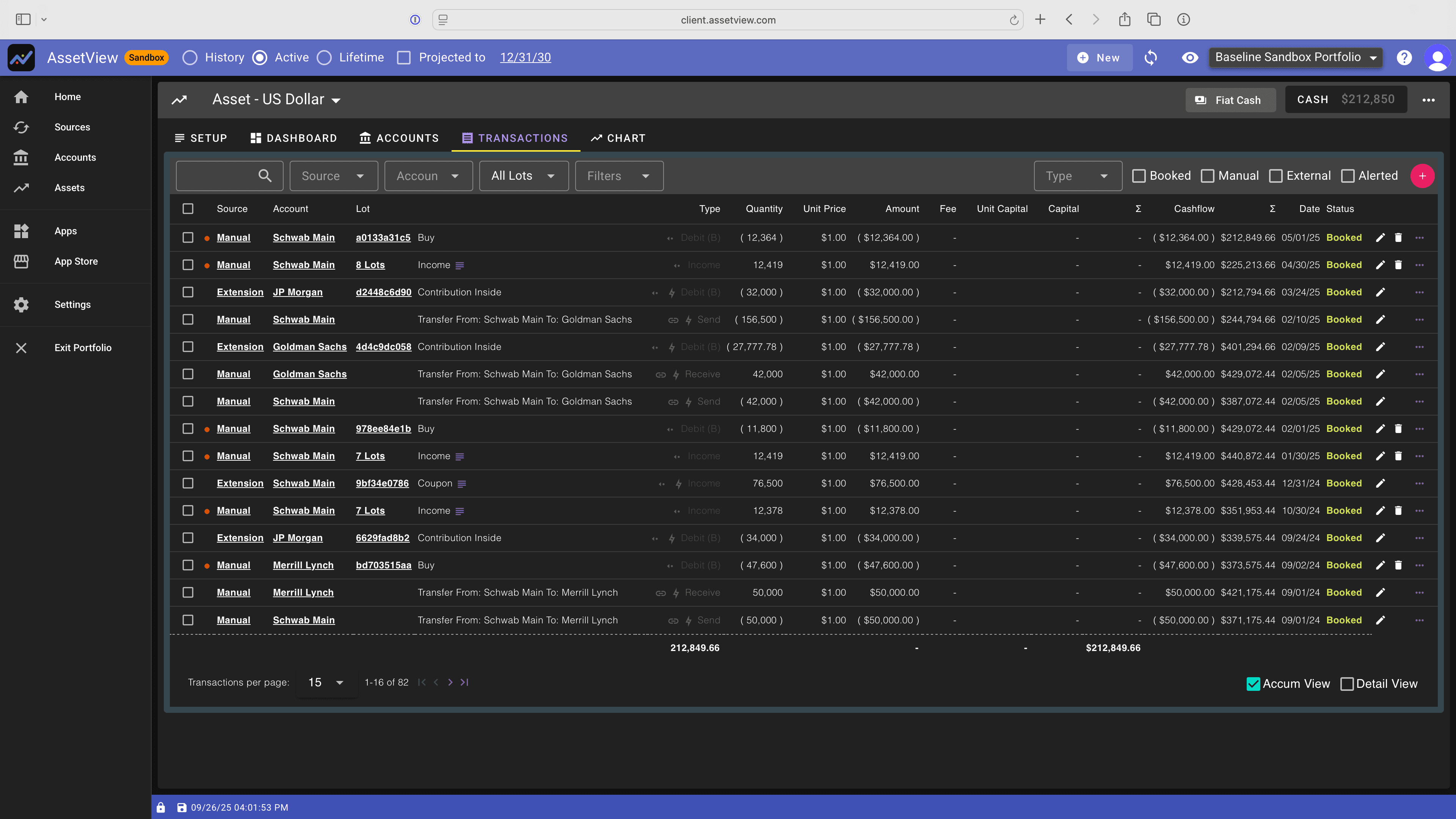Click the pink add transaction button
1456x819 pixels.
(1423, 176)
